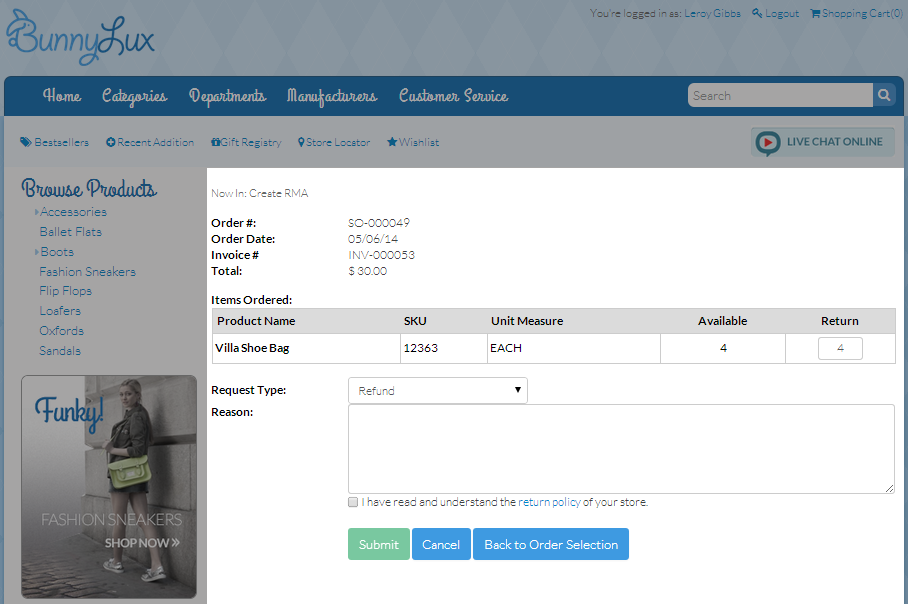
Task: Click the Return quantity field
Action: click(840, 348)
